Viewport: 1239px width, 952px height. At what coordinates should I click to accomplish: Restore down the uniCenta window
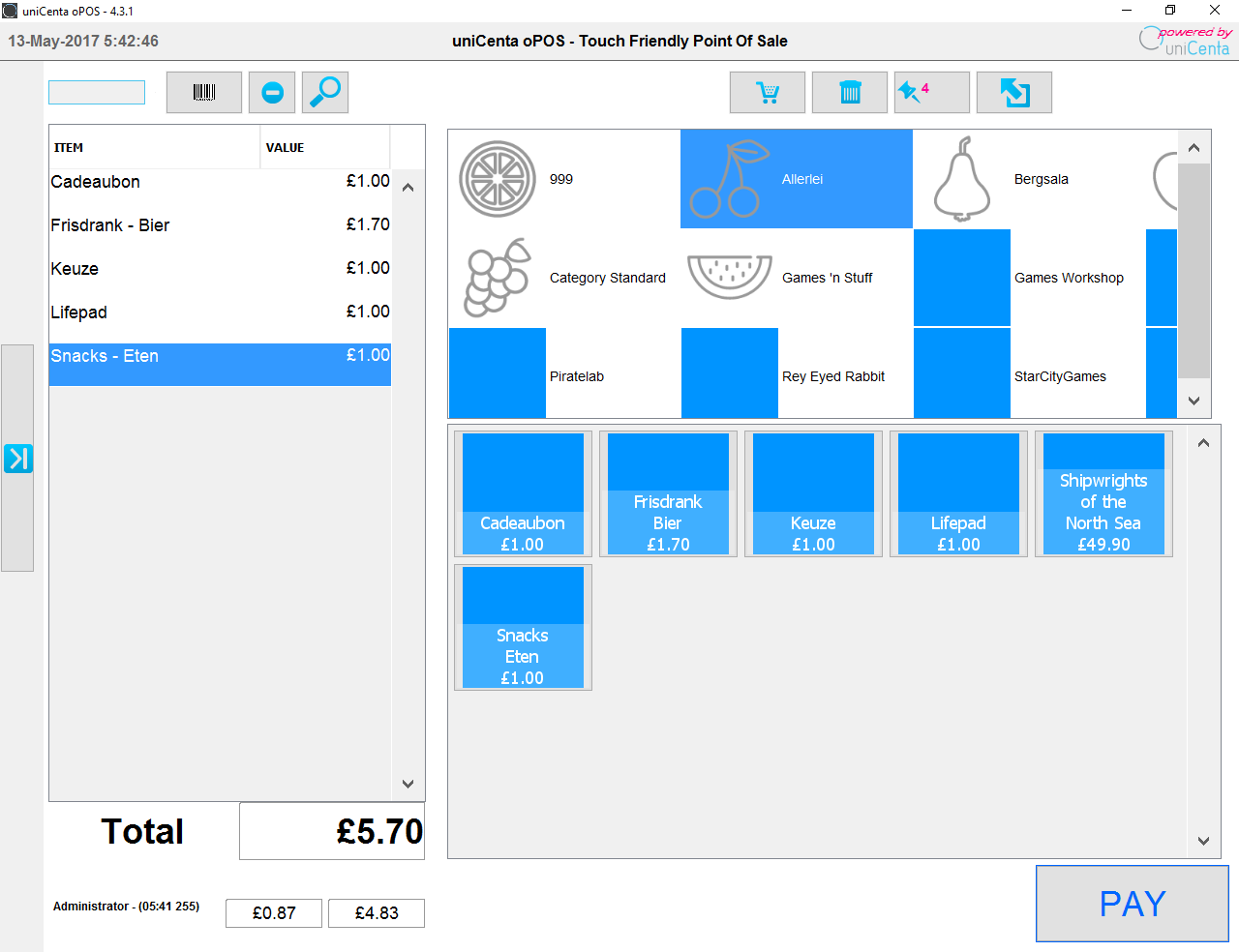(x=1170, y=11)
